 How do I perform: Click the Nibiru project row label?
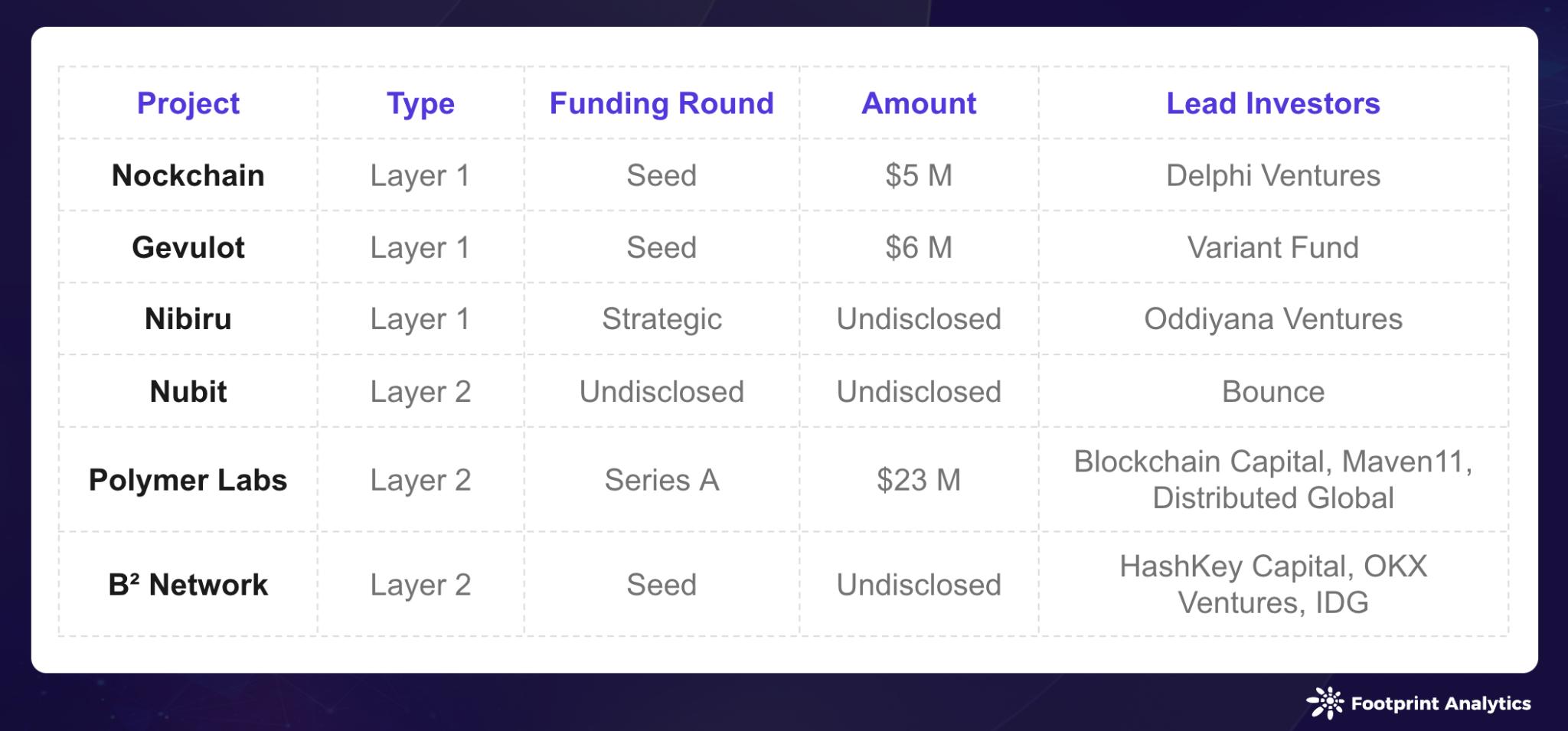click(x=188, y=318)
